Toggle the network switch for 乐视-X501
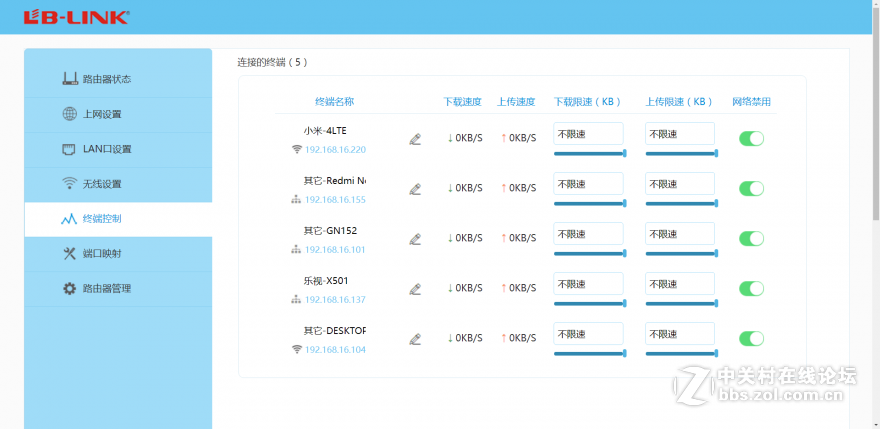 751,289
